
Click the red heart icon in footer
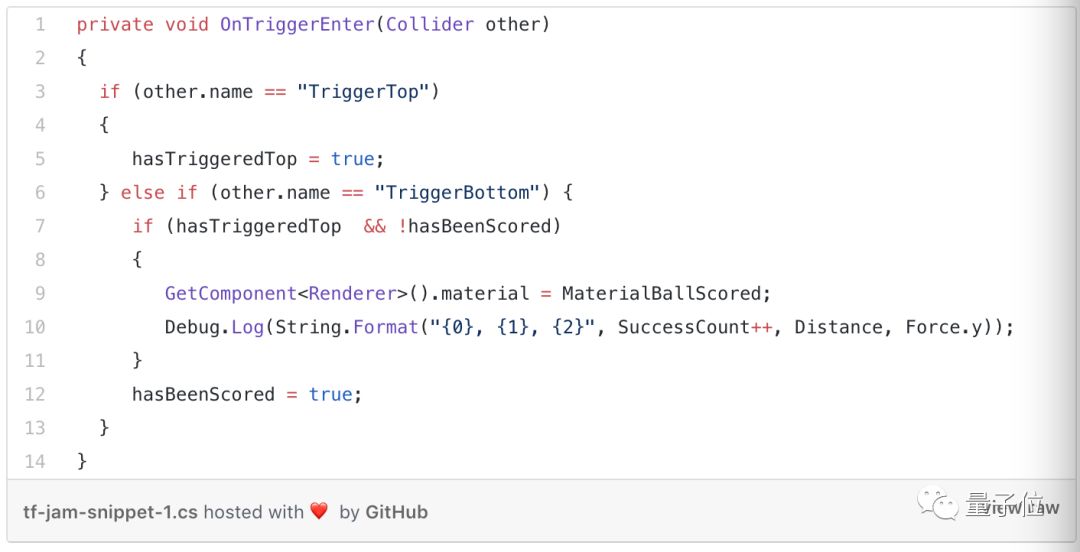click(319, 511)
